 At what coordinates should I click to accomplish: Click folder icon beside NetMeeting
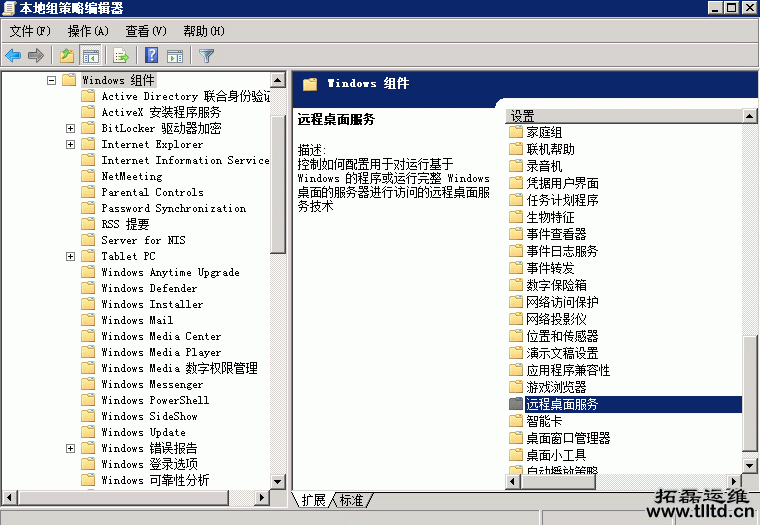click(88, 175)
